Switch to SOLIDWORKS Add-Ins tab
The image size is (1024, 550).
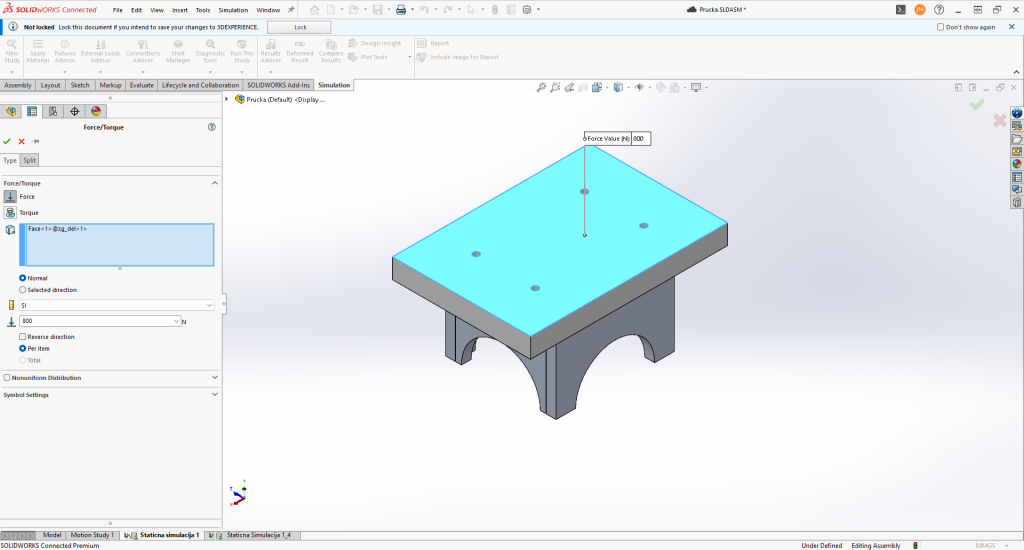279,86
